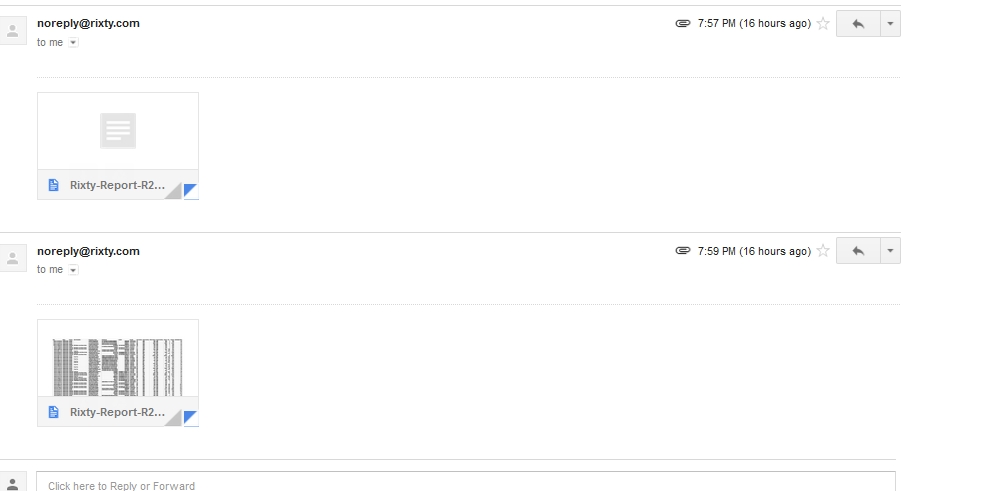Click sender avatar of first email
This screenshot has width=996, height=491.
coord(13,32)
